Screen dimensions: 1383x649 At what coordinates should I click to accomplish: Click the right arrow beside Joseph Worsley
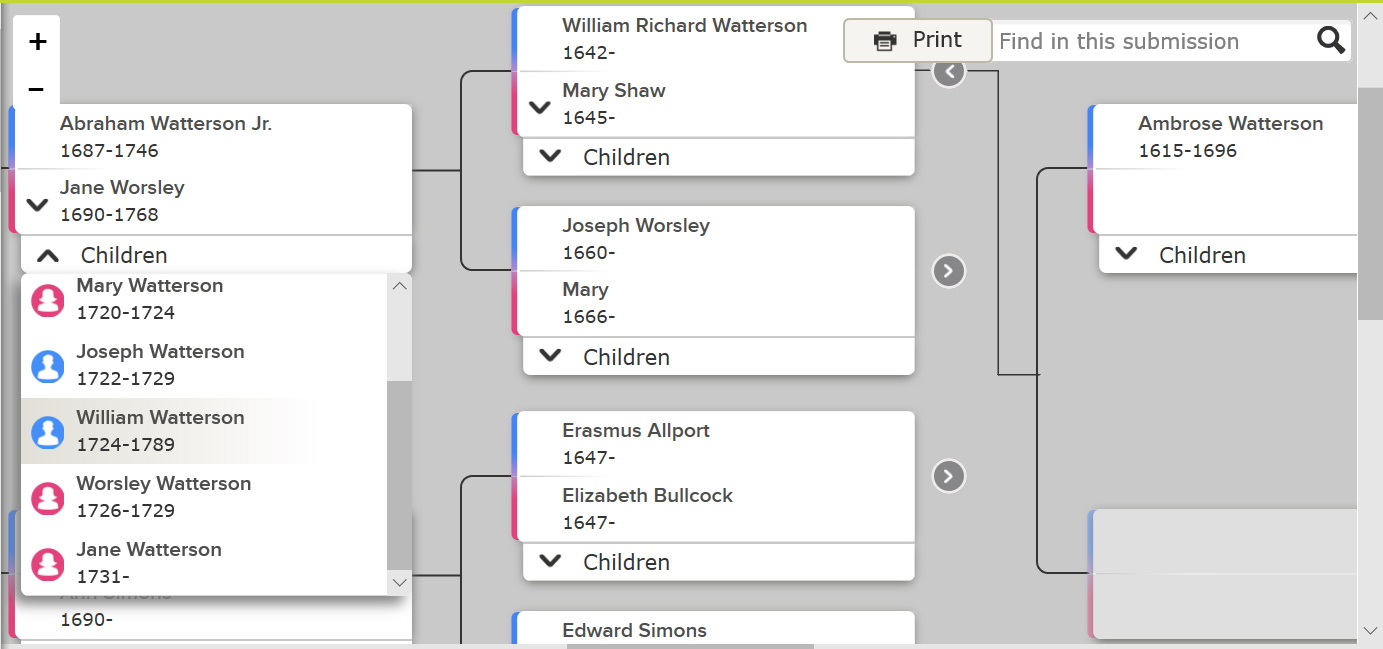click(x=949, y=271)
